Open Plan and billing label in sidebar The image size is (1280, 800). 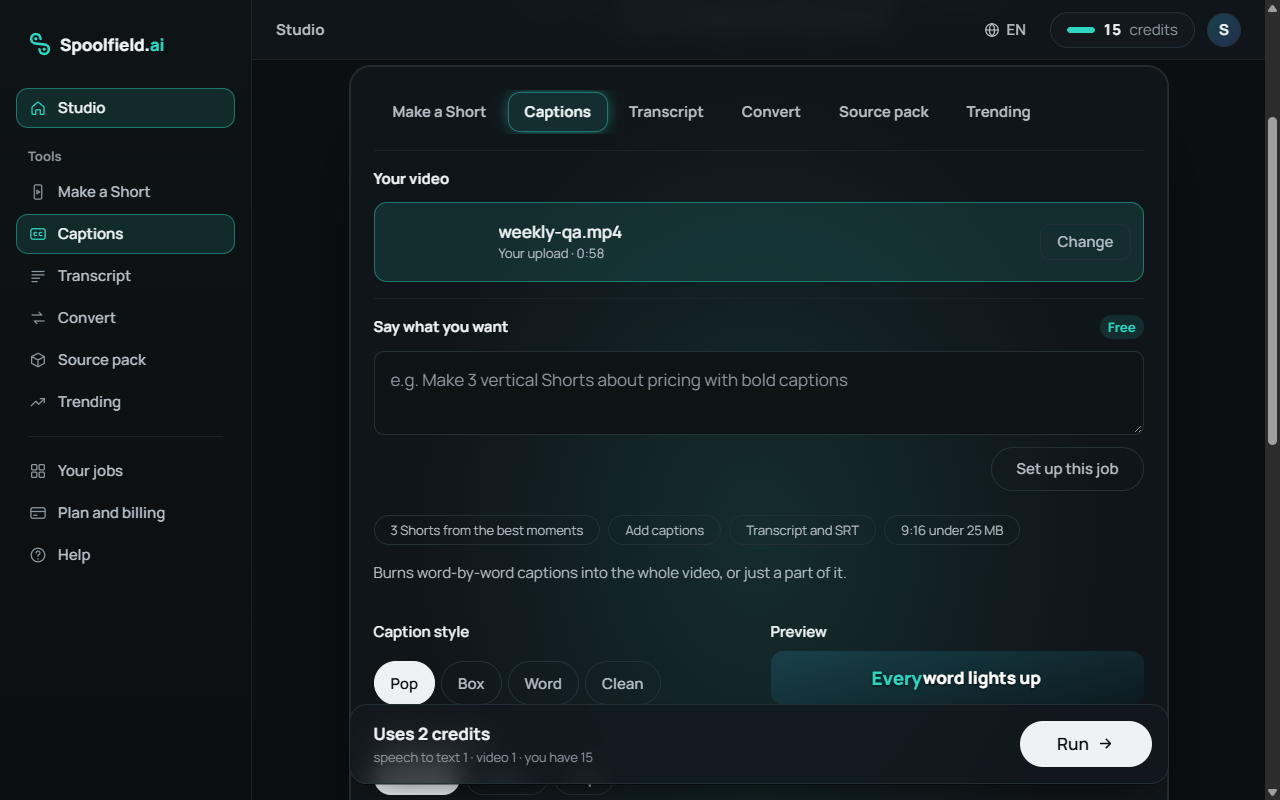click(x=111, y=513)
